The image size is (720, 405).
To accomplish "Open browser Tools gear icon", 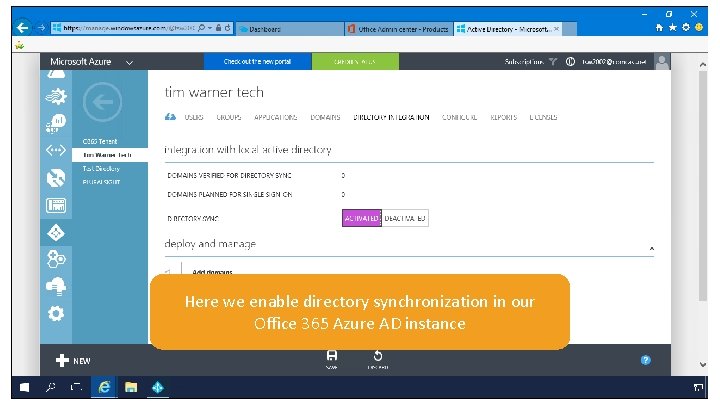I will click(686, 28).
